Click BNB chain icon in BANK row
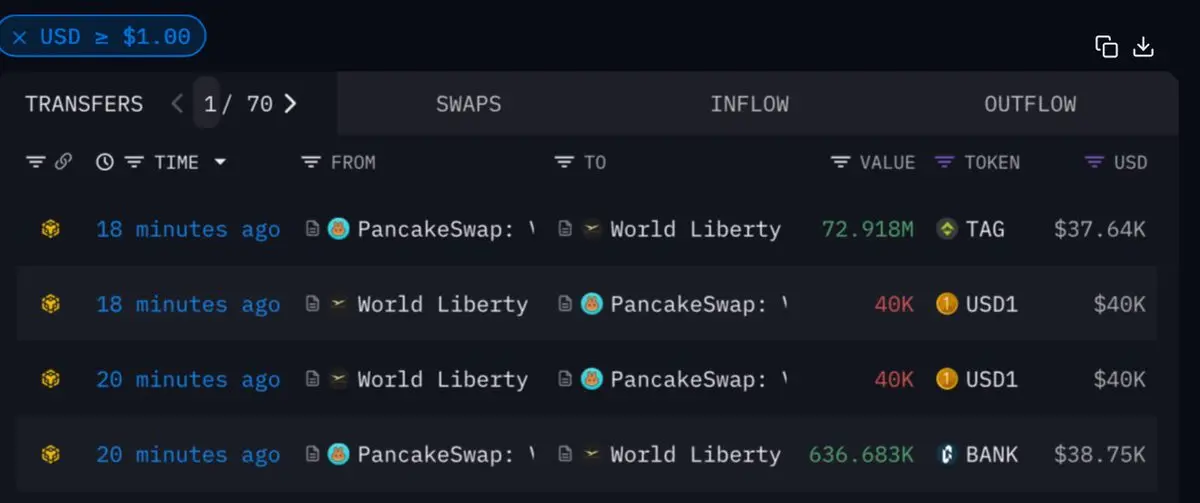This screenshot has height=503, width=1200. (x=50, y=455)
